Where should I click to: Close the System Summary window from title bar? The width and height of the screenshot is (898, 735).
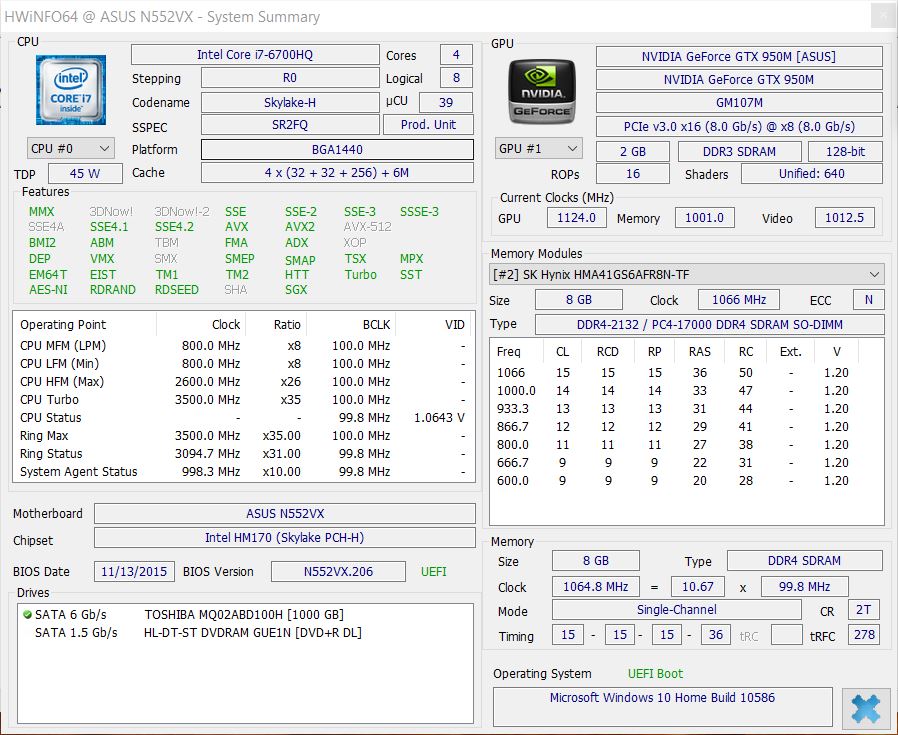[878, 16]
